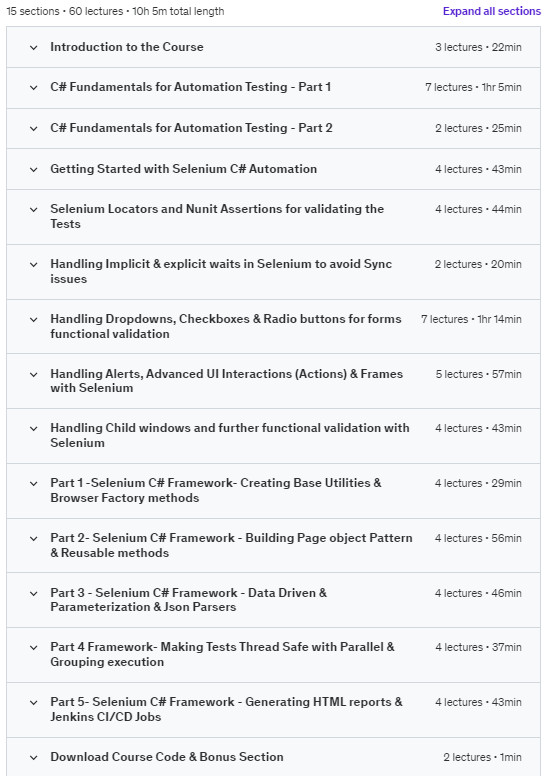
Task: Expand Part 2 Page object Pattern chevron
Action: (34, 538)
